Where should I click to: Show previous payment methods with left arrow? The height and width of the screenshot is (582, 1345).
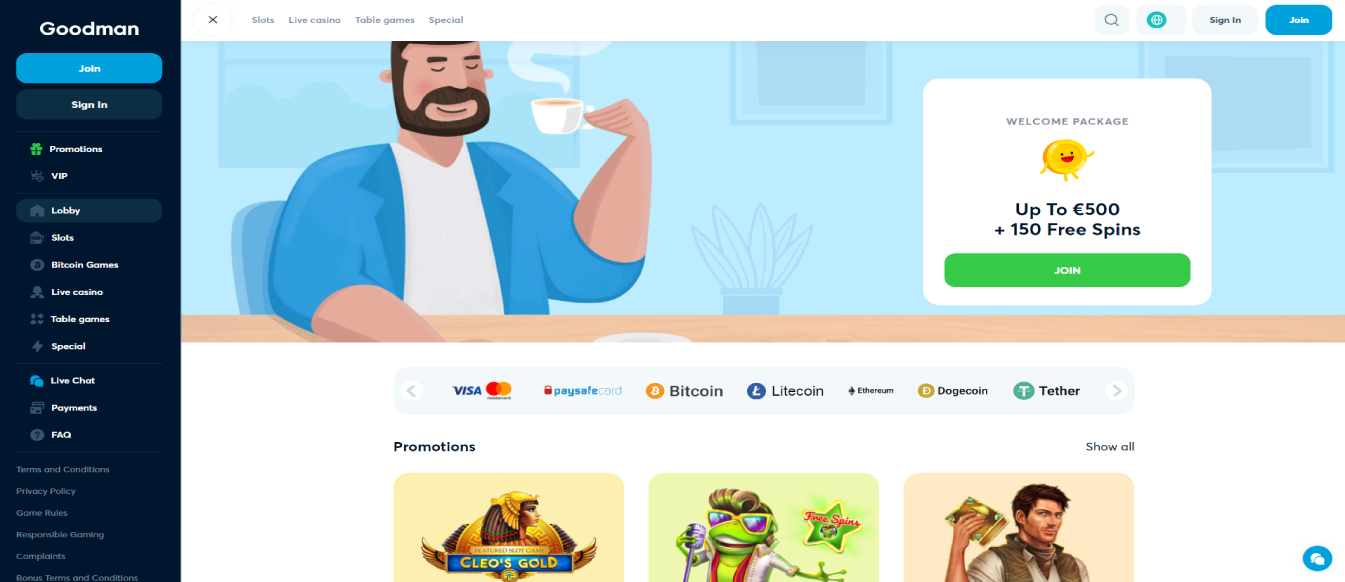point(411,391)
